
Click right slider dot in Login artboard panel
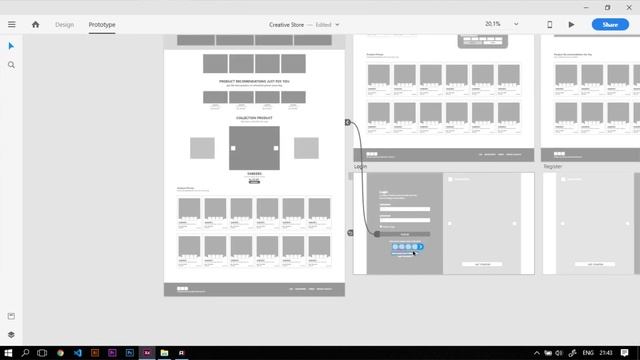pos(514,223)
